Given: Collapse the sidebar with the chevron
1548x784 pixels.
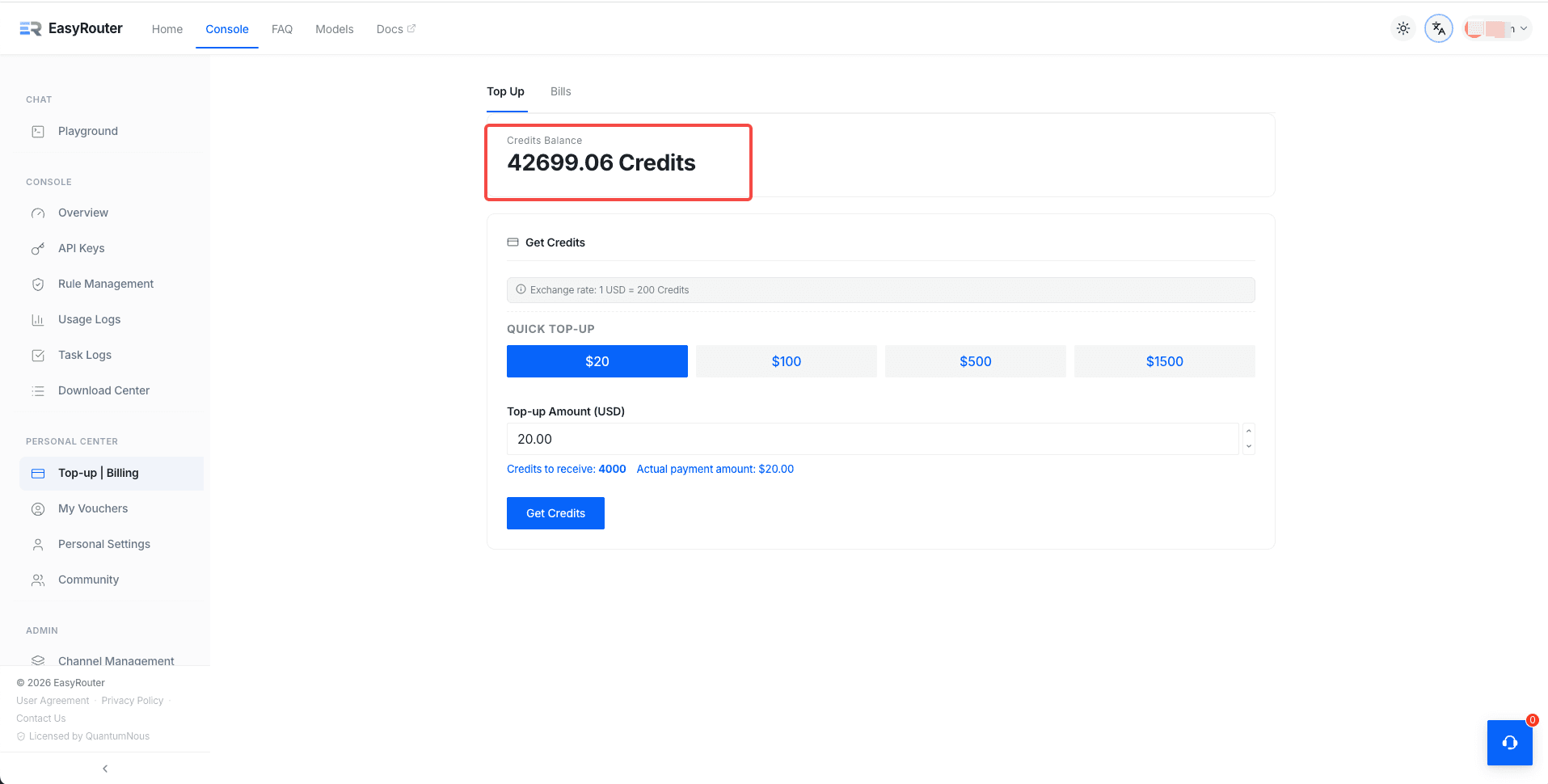Looking at the screenshot, I should click(x=105, y=769).
